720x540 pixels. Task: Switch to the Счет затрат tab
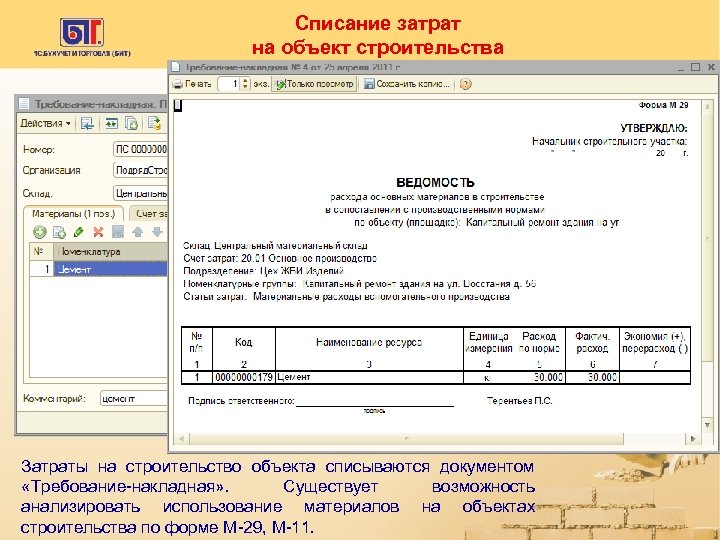point(148,214)
